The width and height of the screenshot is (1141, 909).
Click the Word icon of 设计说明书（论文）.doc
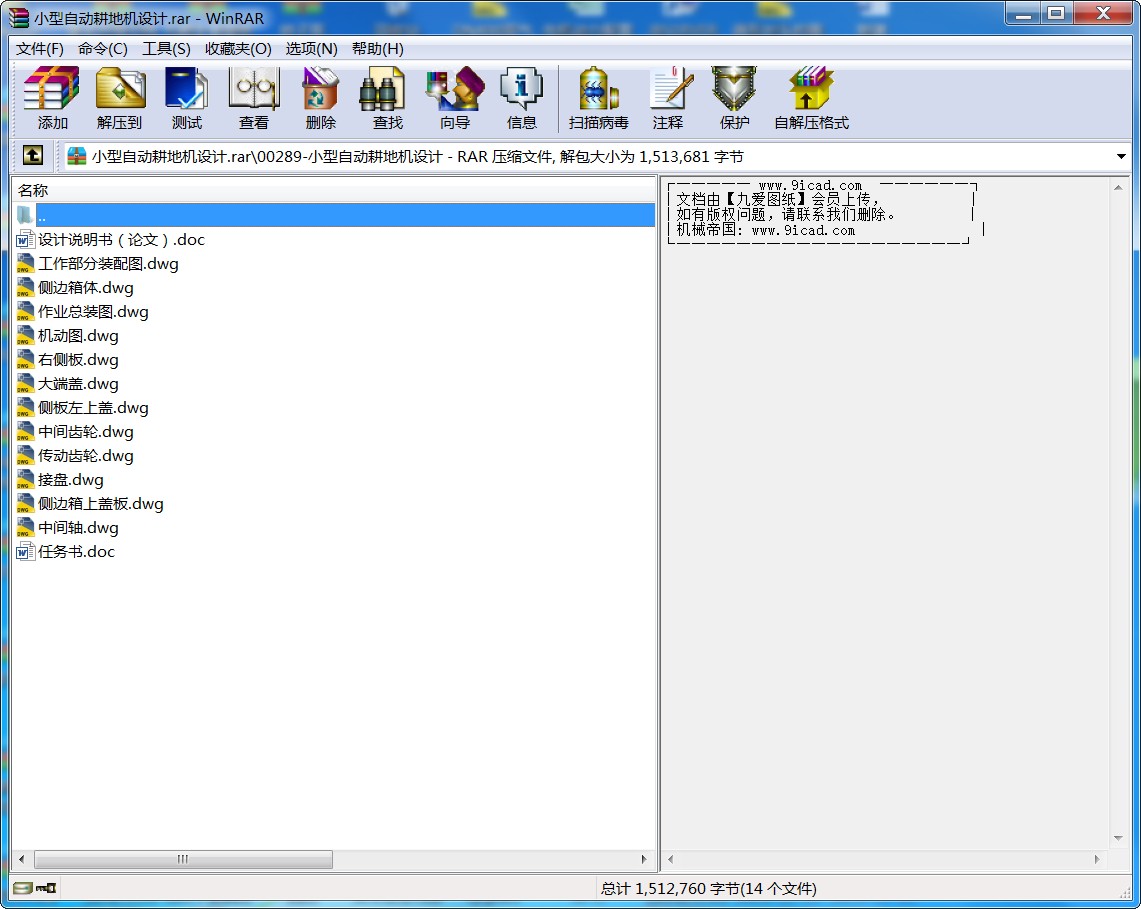pyautogui.click(x=25, y=239)
